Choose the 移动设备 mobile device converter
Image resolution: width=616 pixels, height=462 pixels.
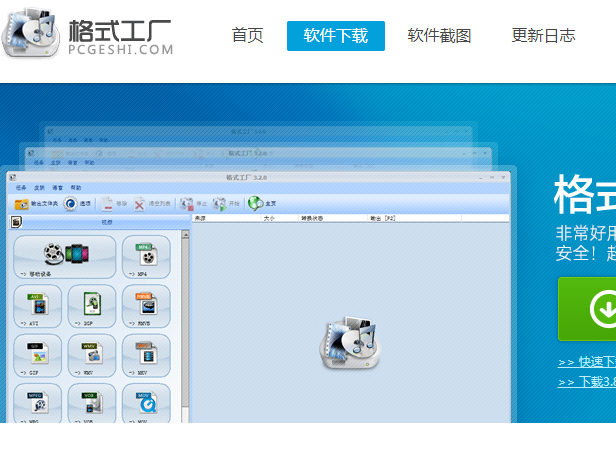pos(65,257)
